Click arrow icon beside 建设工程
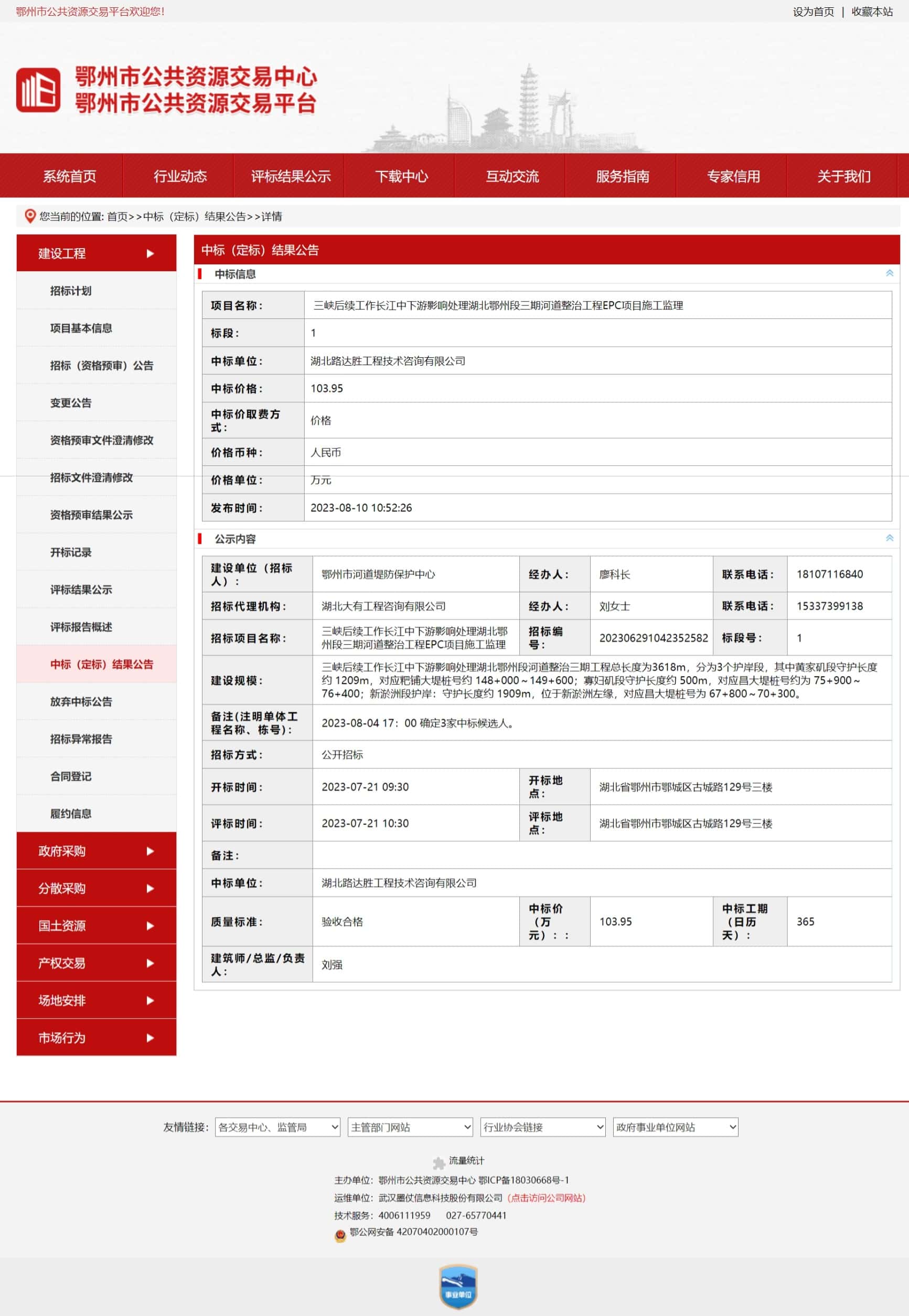The height and width of the screenshot is (1316, 909). (151, 253)
